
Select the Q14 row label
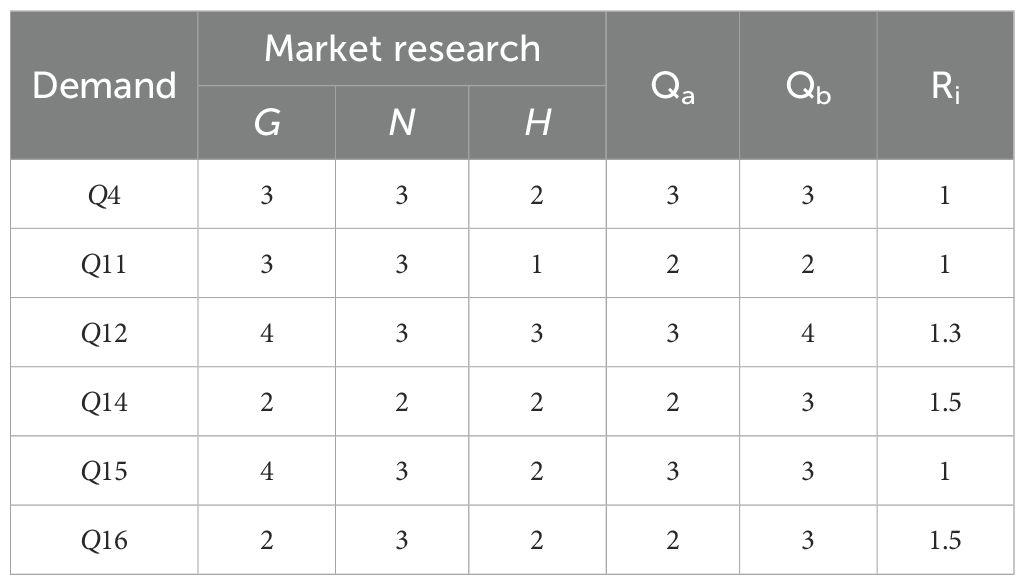(x=104, y=402)
